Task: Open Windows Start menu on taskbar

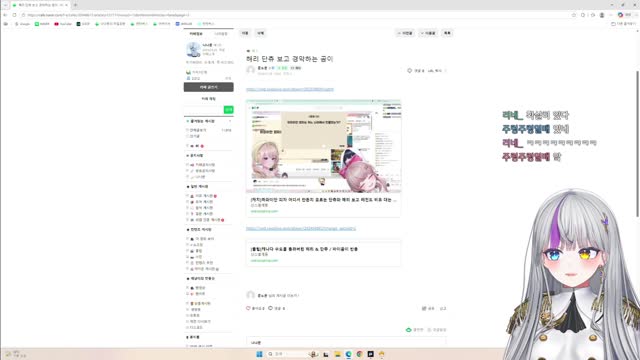Action: point(259,354)
